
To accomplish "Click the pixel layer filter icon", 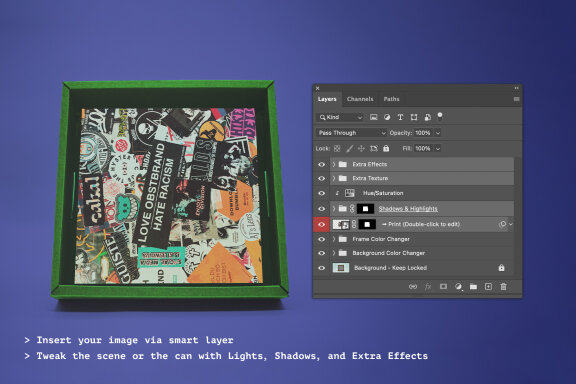I will 374,117.
